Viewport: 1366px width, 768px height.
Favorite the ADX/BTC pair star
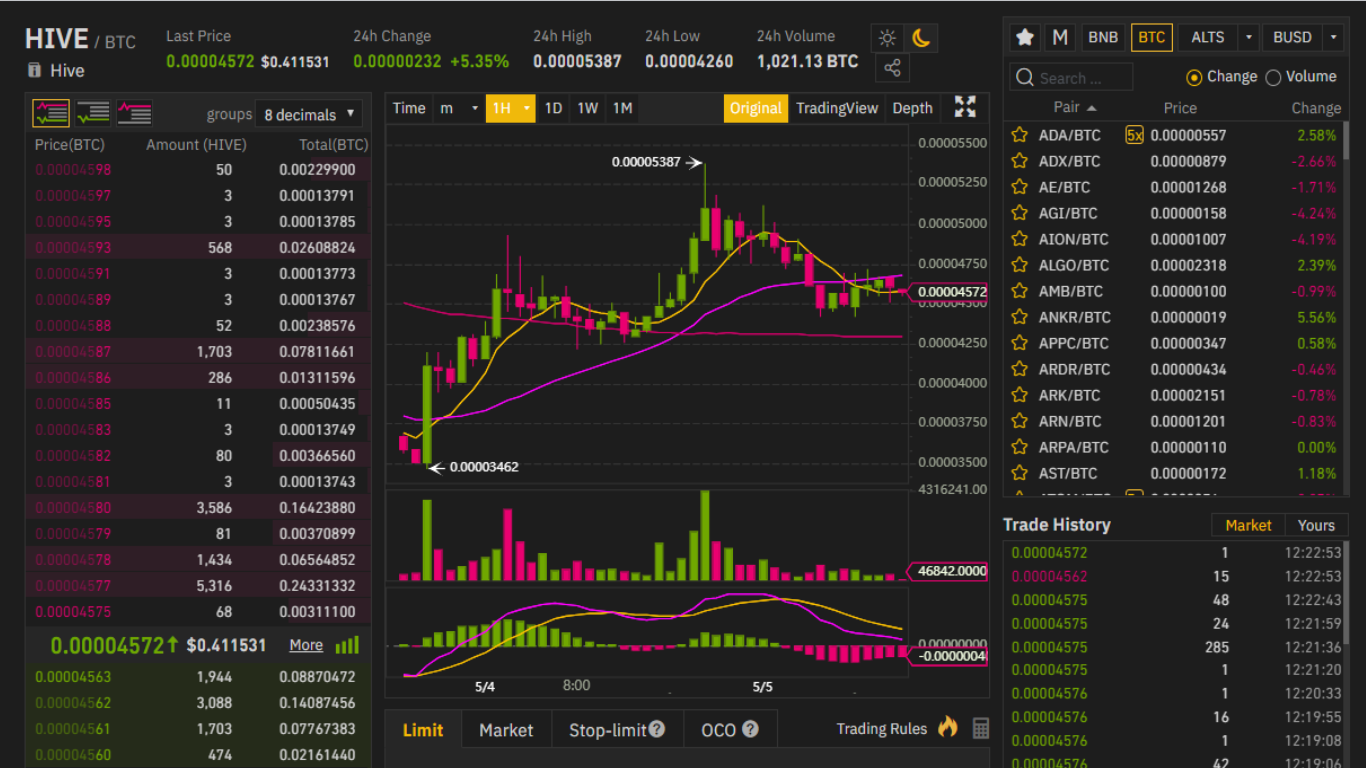(x=1019, y=161)
